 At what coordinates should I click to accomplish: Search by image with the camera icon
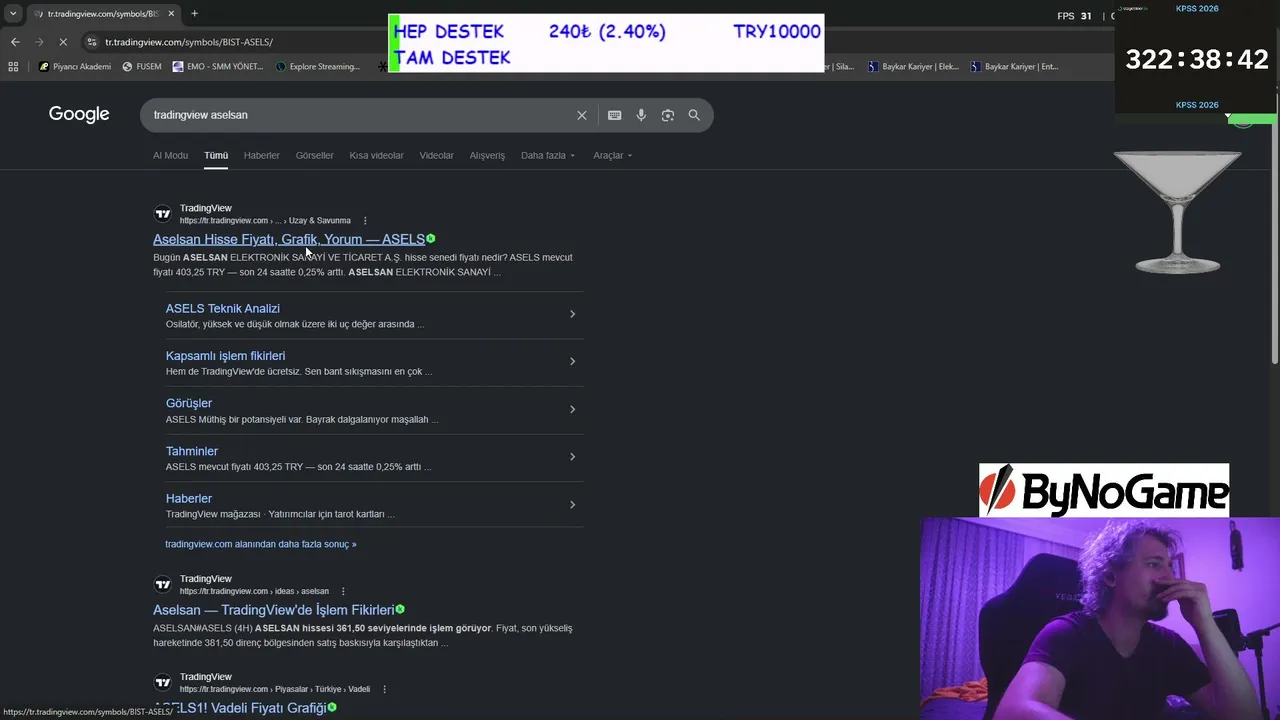(x=667, y=115)
